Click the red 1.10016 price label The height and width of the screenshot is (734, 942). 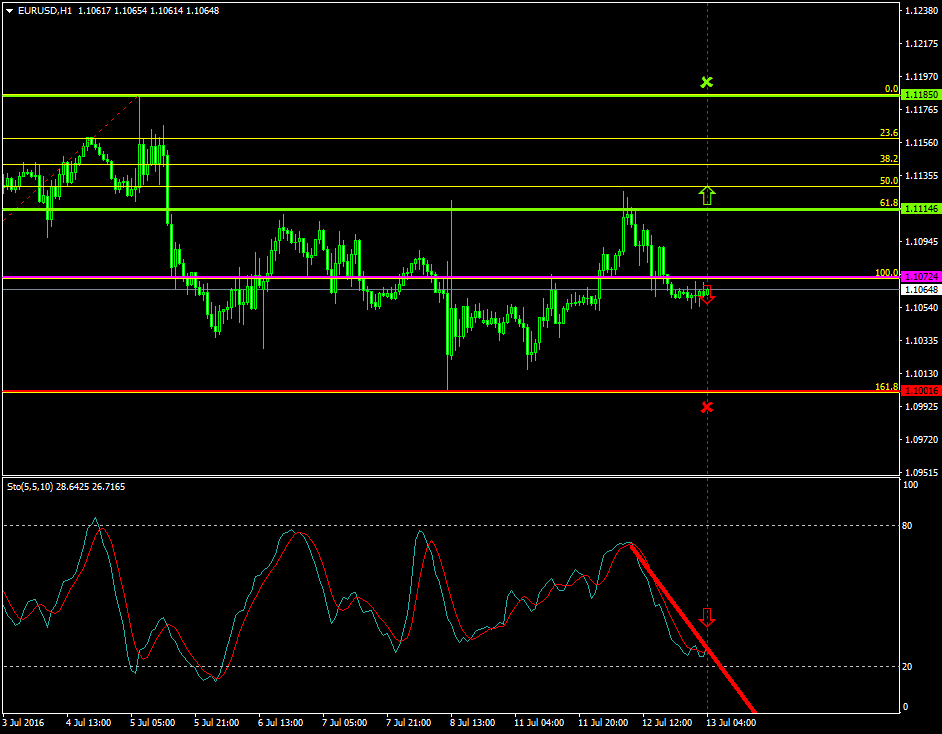[919, 391]
